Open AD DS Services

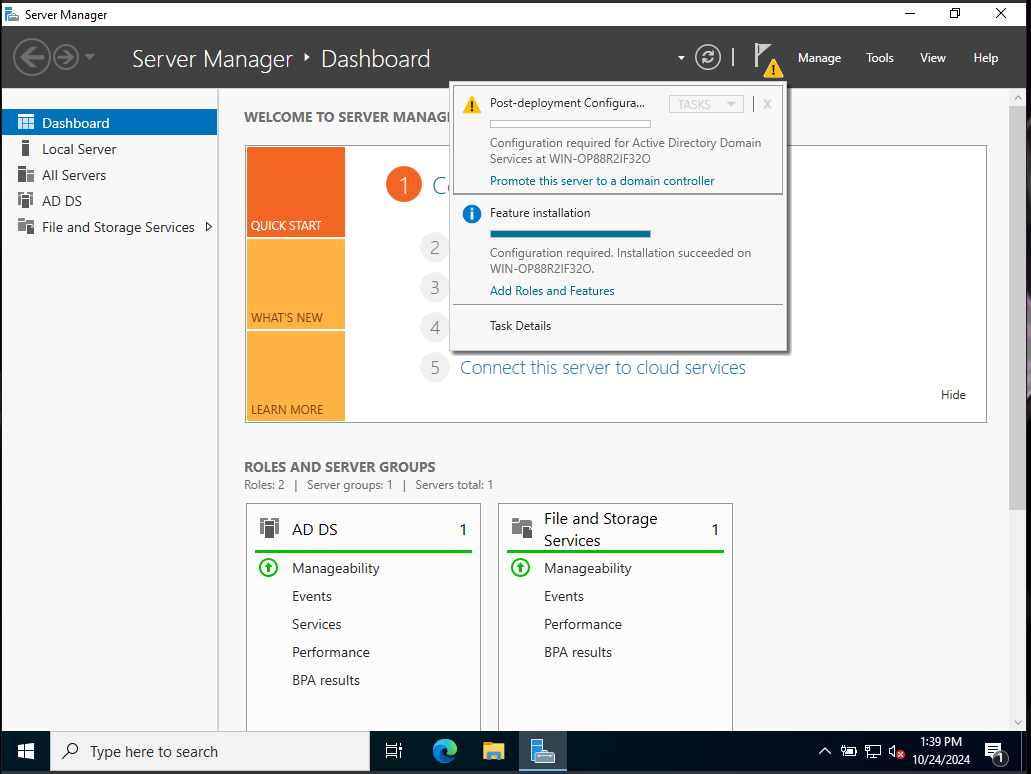[316, 624]
